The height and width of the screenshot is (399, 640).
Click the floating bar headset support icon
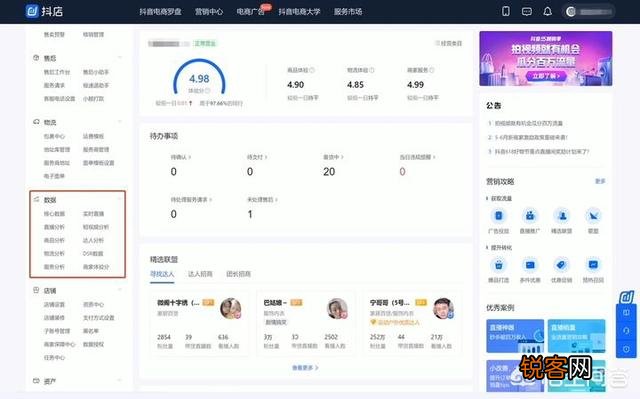(626, 331)
